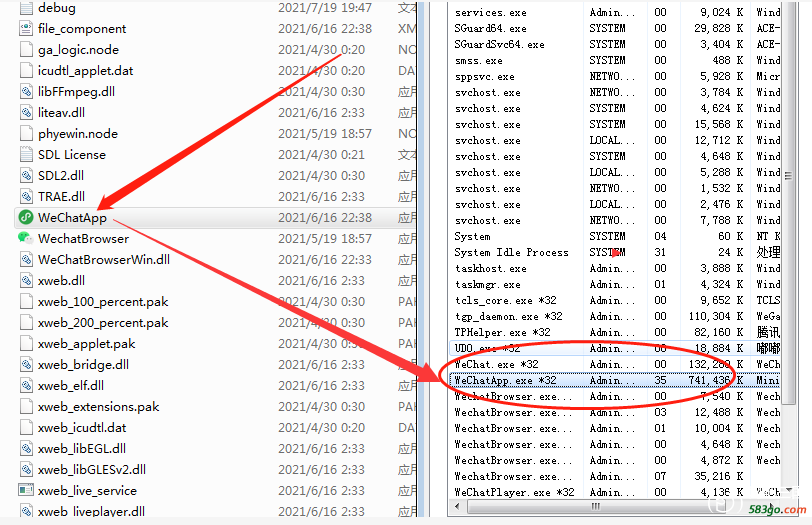Click the TRAE.dll file icon
The width and height of the screenshot is (812, 525).
pos(26,196)
